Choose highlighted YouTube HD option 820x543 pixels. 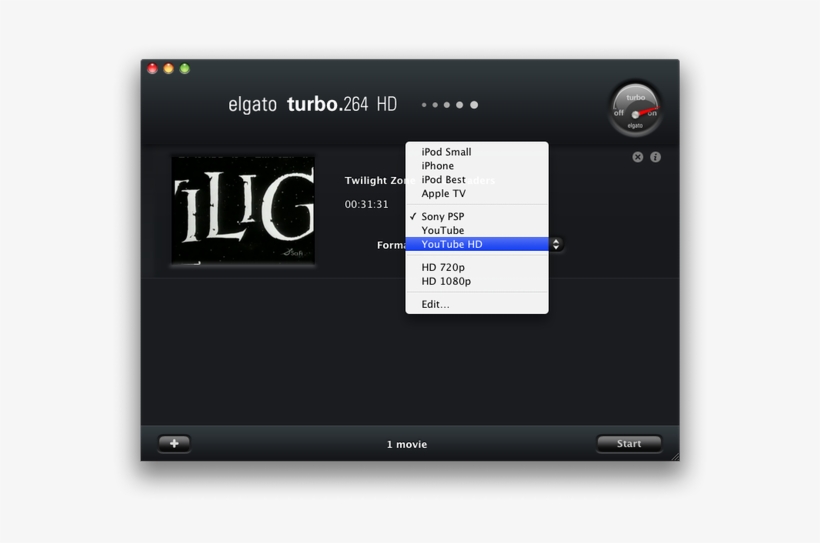click(x=452, y=244)
